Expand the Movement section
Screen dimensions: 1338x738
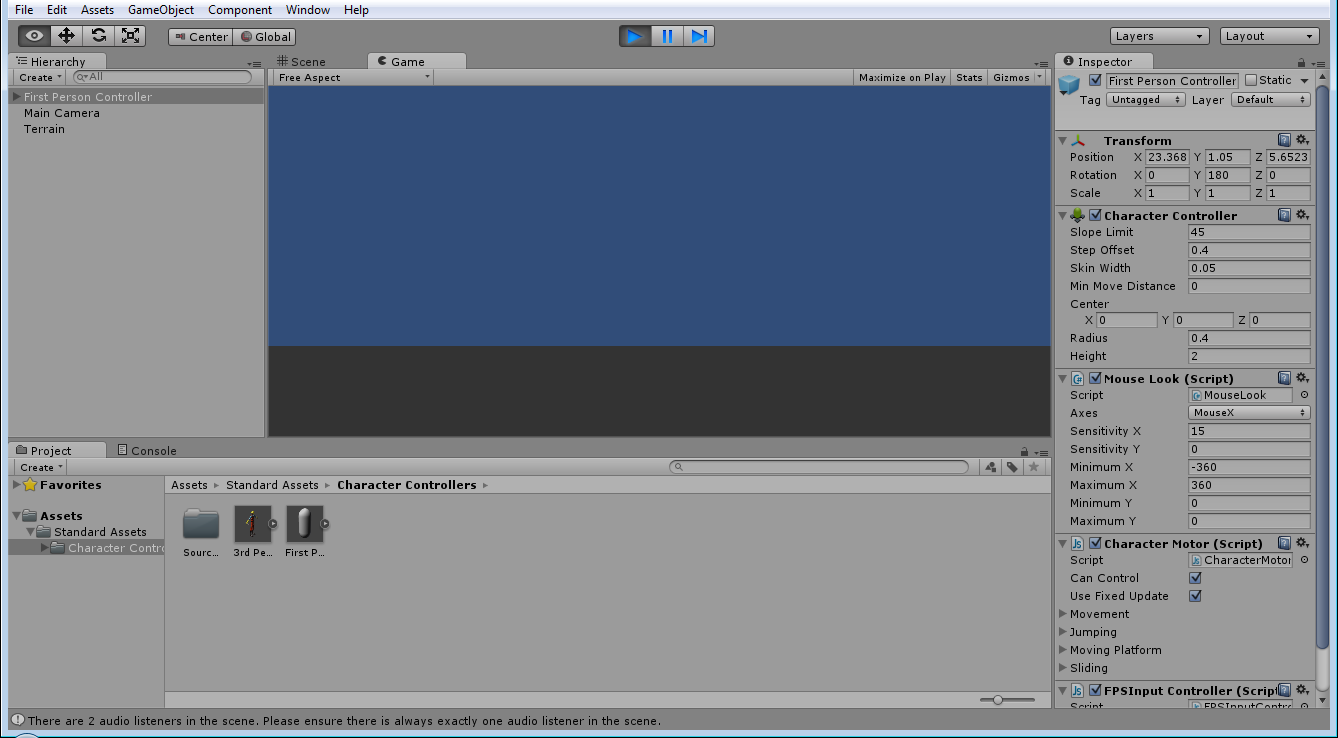click(x=1063, y=613)
